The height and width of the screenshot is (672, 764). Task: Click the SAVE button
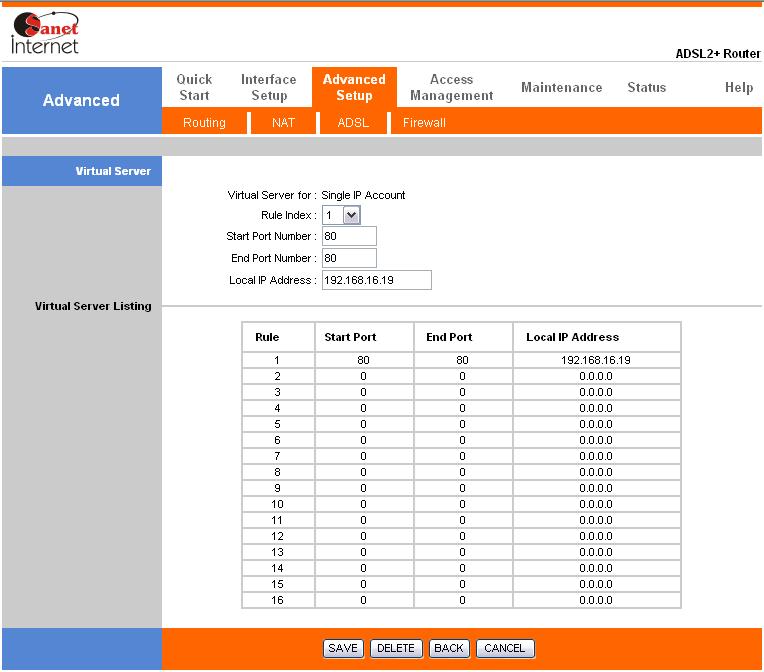[343, 648]
